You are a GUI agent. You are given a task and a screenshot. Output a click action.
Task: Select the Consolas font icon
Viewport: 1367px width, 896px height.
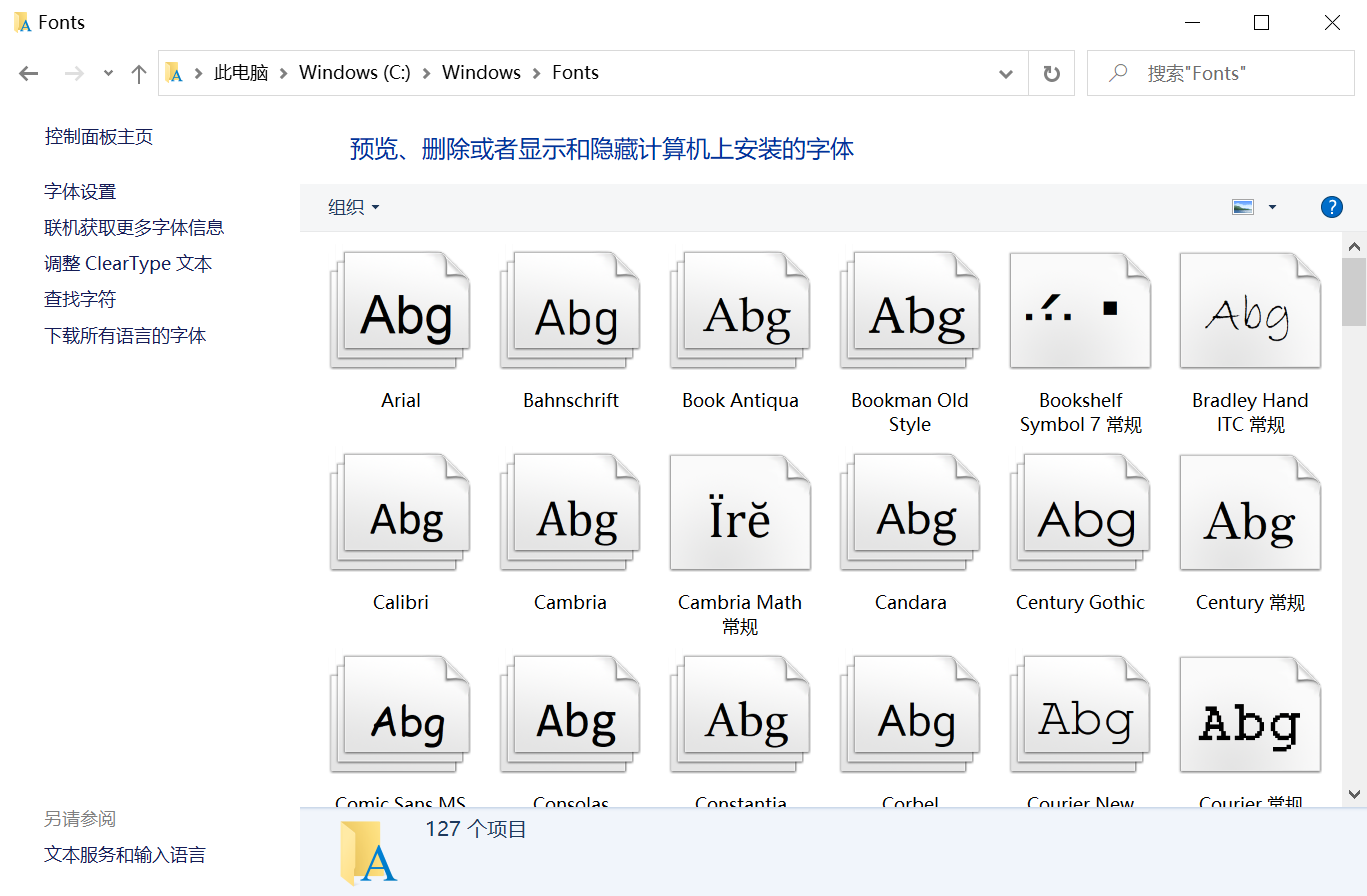[570, 715]
